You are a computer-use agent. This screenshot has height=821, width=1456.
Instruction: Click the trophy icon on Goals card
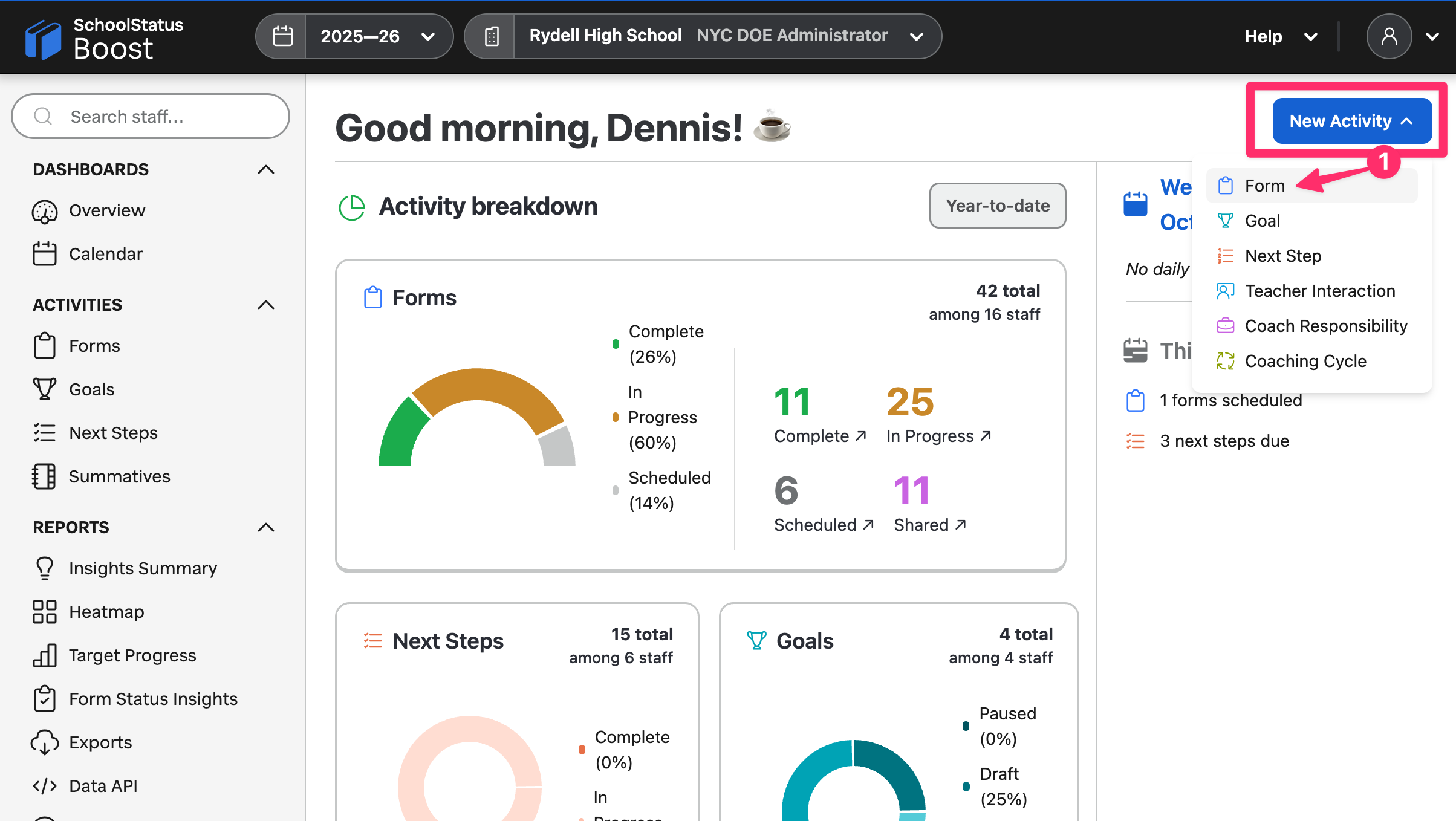point(756,641)
